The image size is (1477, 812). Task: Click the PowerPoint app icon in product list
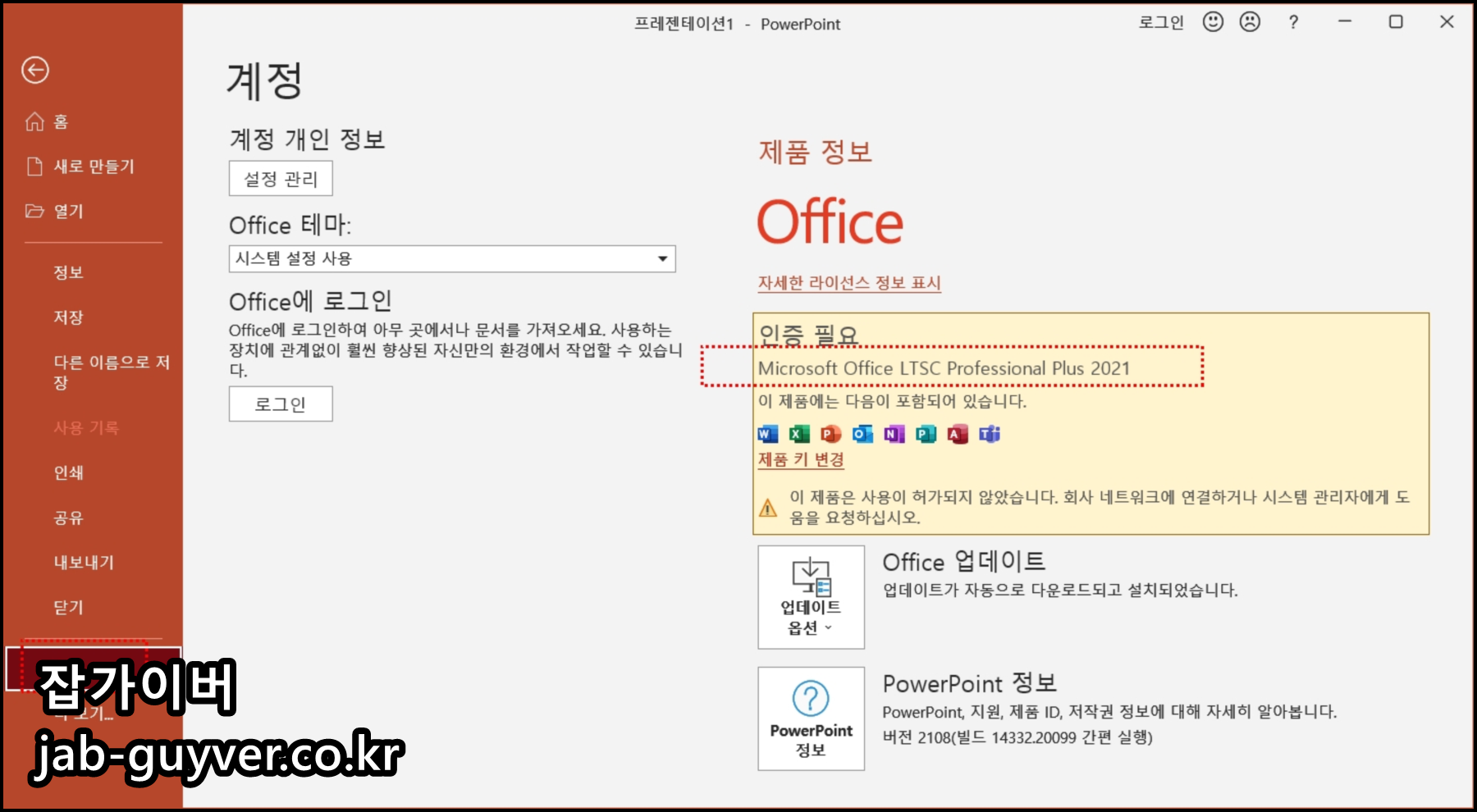pyautogui.click(x=830, y=434)
